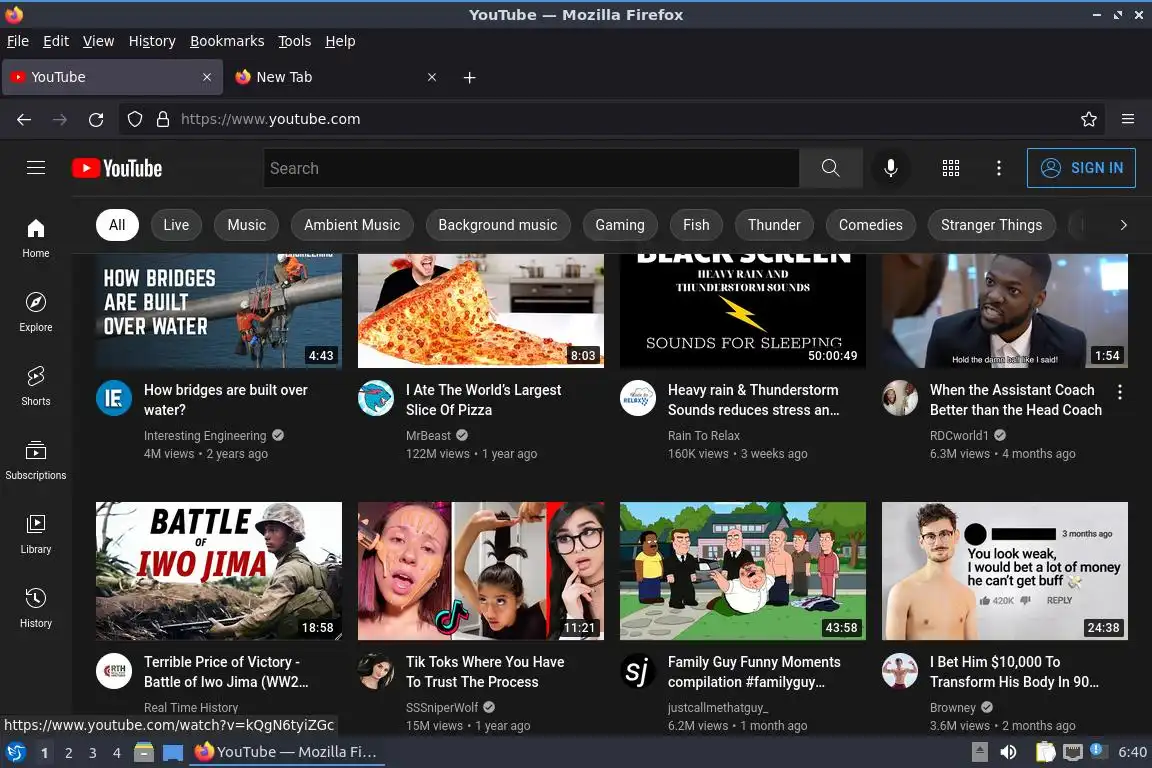Image resolution: width=1152 pixels, height=768 pixels.
Task: Open Shorts in sidebar
Action: click(x=36, y=387)
